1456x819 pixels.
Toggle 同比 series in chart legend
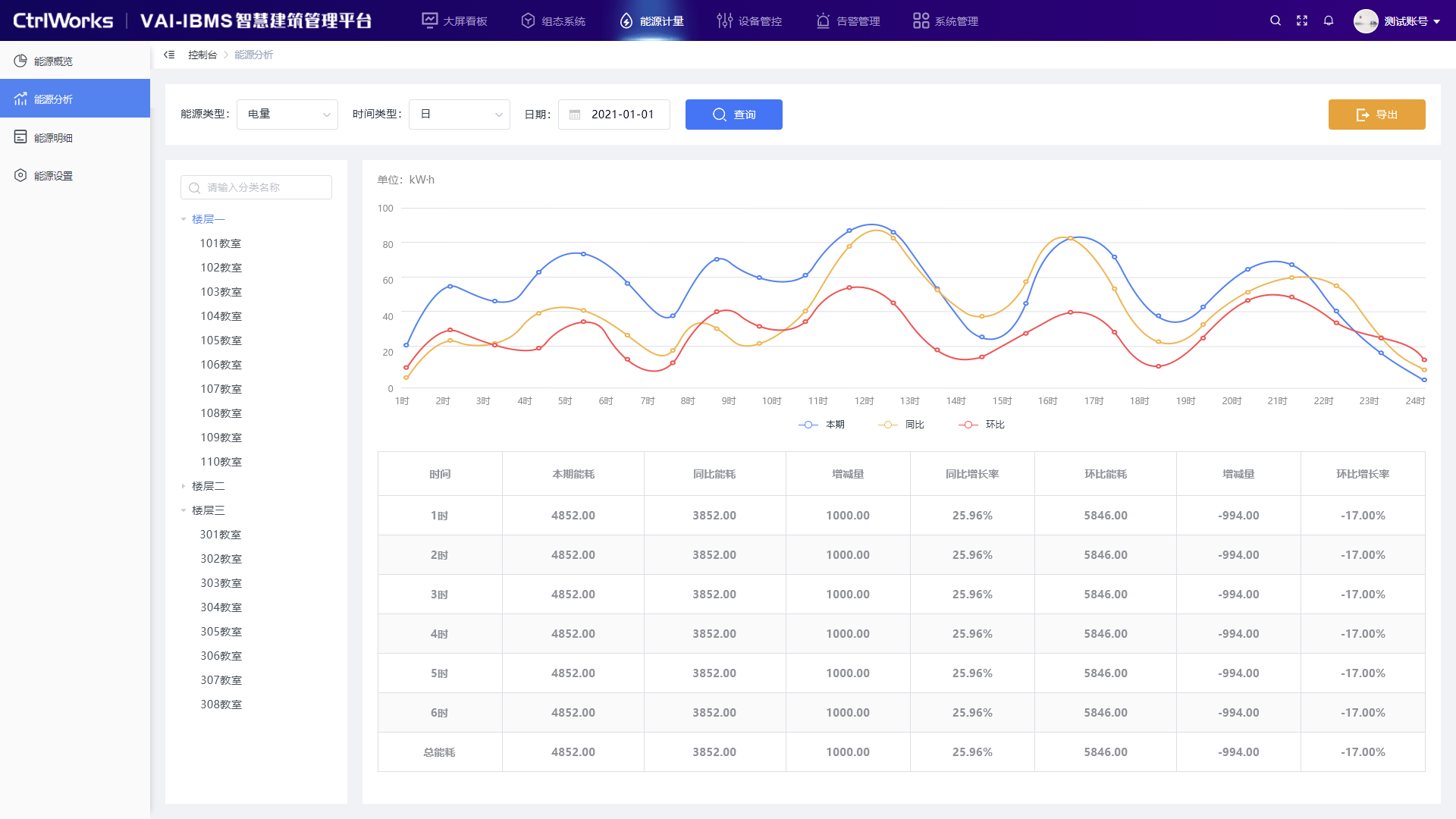coord(902,425)
